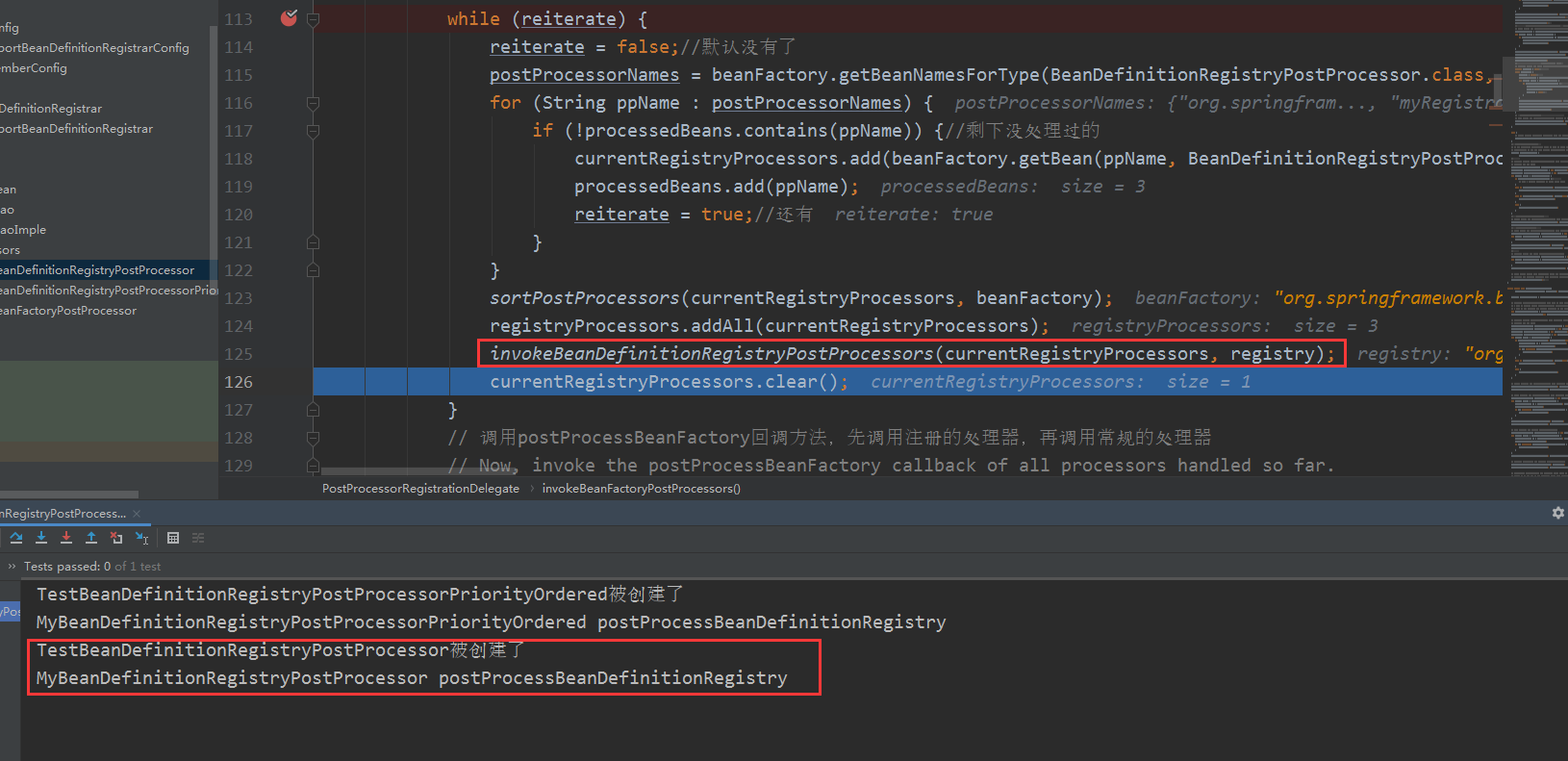Click PostProcessorRegistrationDelegate in the breadcrumb
1568x761 pixels.
pos(420,489)
